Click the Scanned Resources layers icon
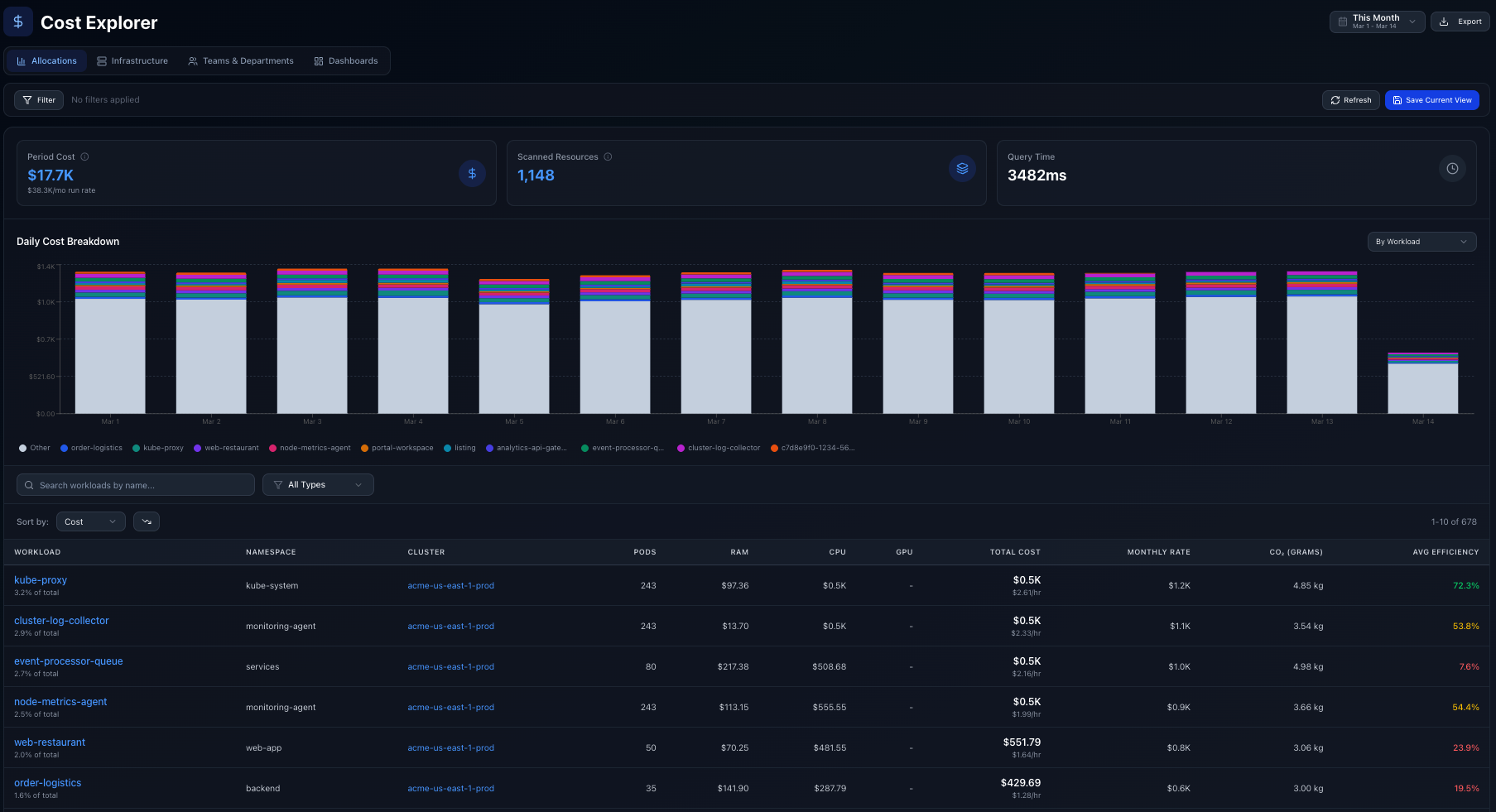This screenshot has width=1496, height=812. [x=962, y=169]
